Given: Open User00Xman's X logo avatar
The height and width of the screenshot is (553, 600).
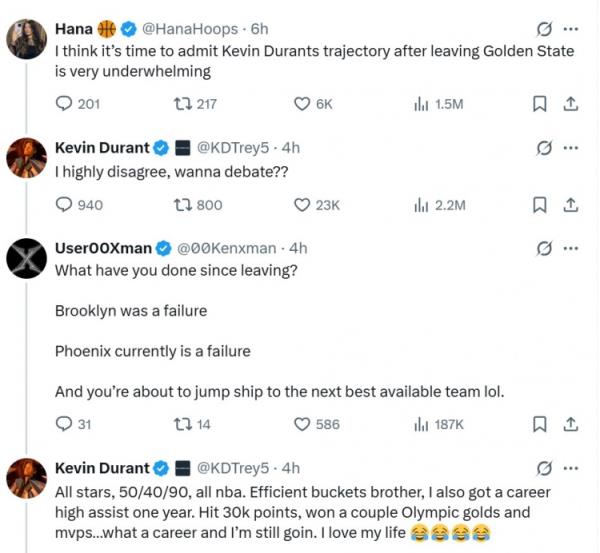Looking at the screenshot, I should tap(26, 258).
